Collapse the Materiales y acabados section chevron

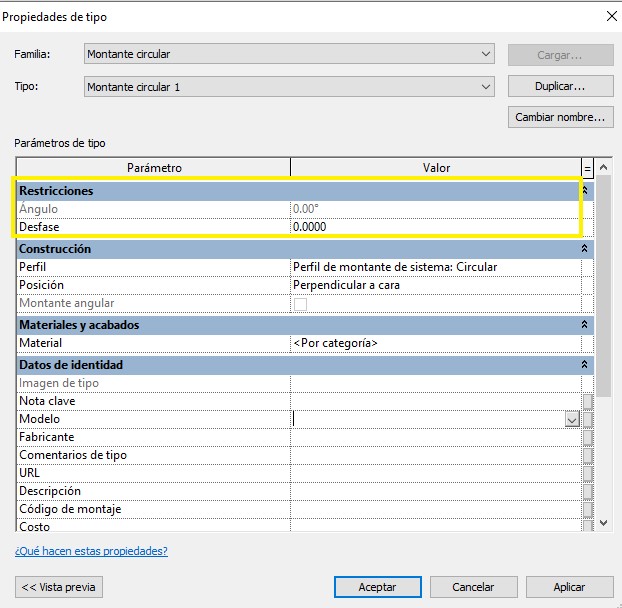[x=585, y=325]
